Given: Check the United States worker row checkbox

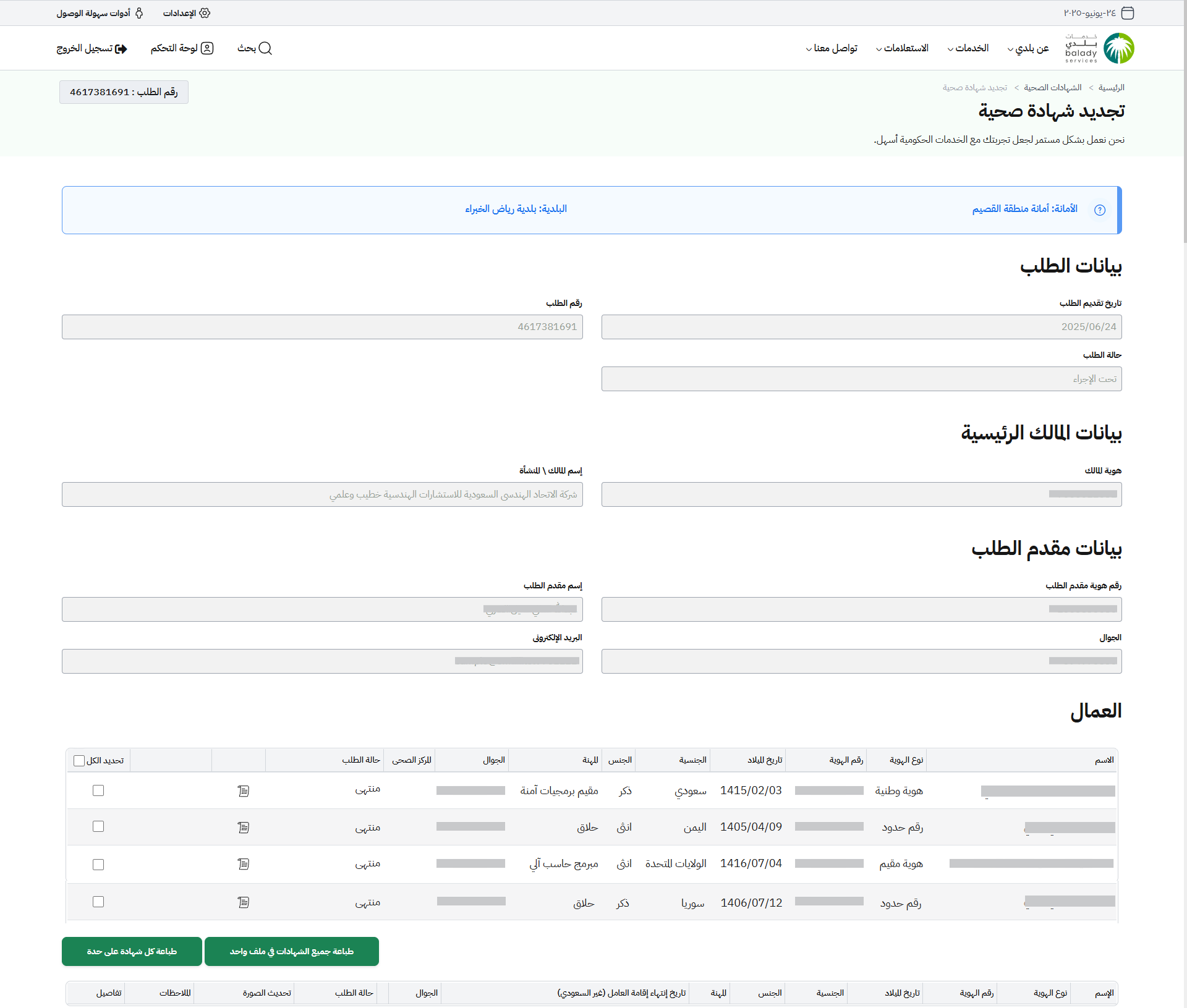Looking at the screenshot, I should pyautogui.click(x=98, y=865).
